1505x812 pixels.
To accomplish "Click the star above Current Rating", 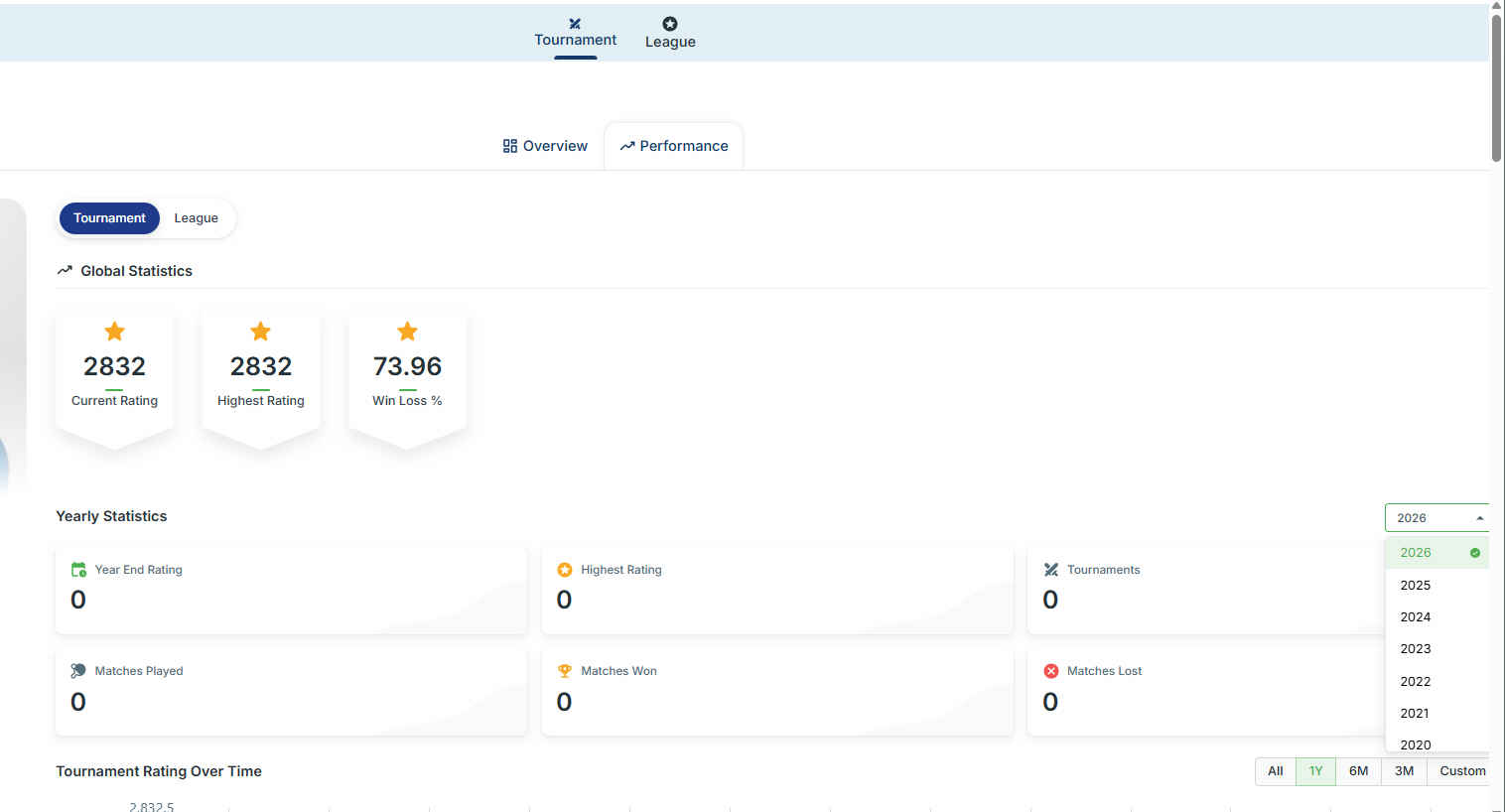I will point(114,331).
